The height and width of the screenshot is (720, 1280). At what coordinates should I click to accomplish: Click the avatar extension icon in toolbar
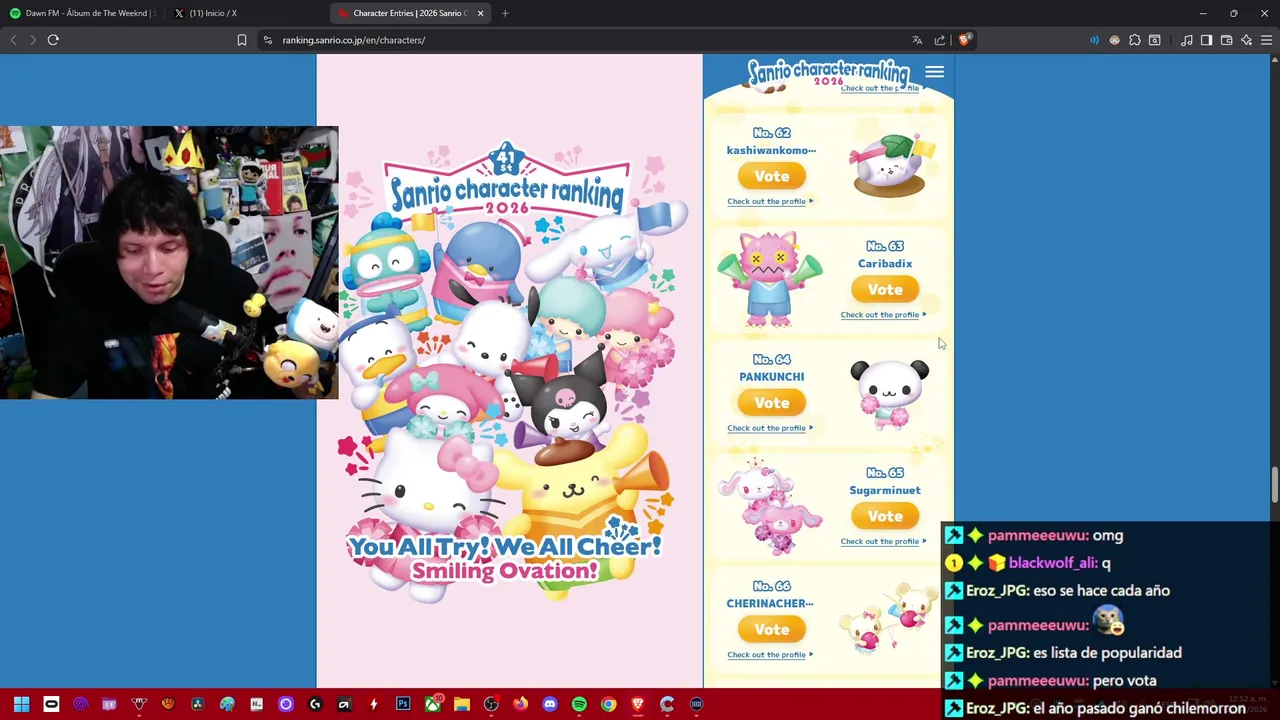point(1115,40)
